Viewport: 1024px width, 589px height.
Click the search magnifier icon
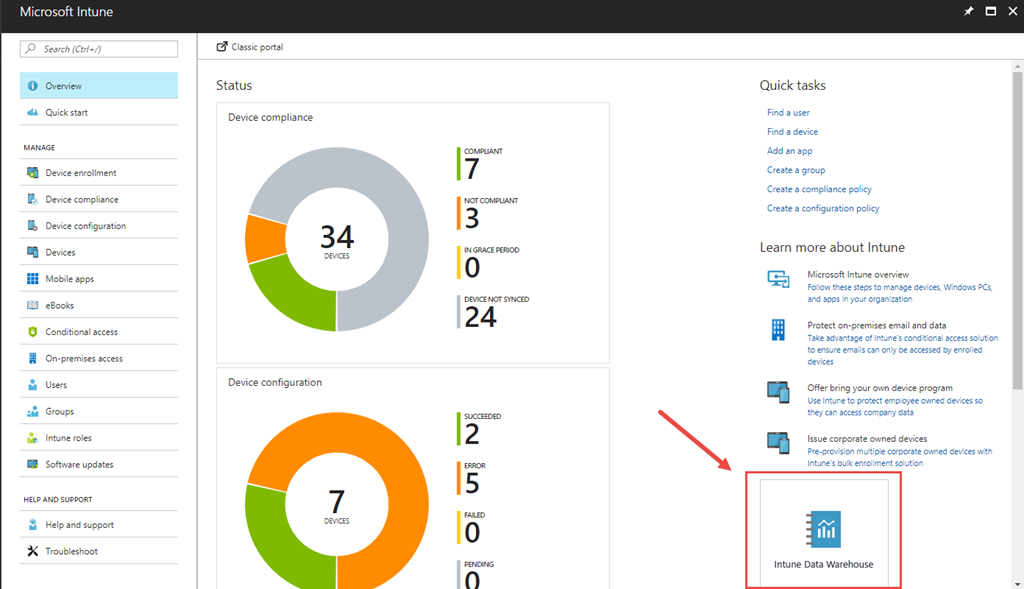click(x=31, y=48)
